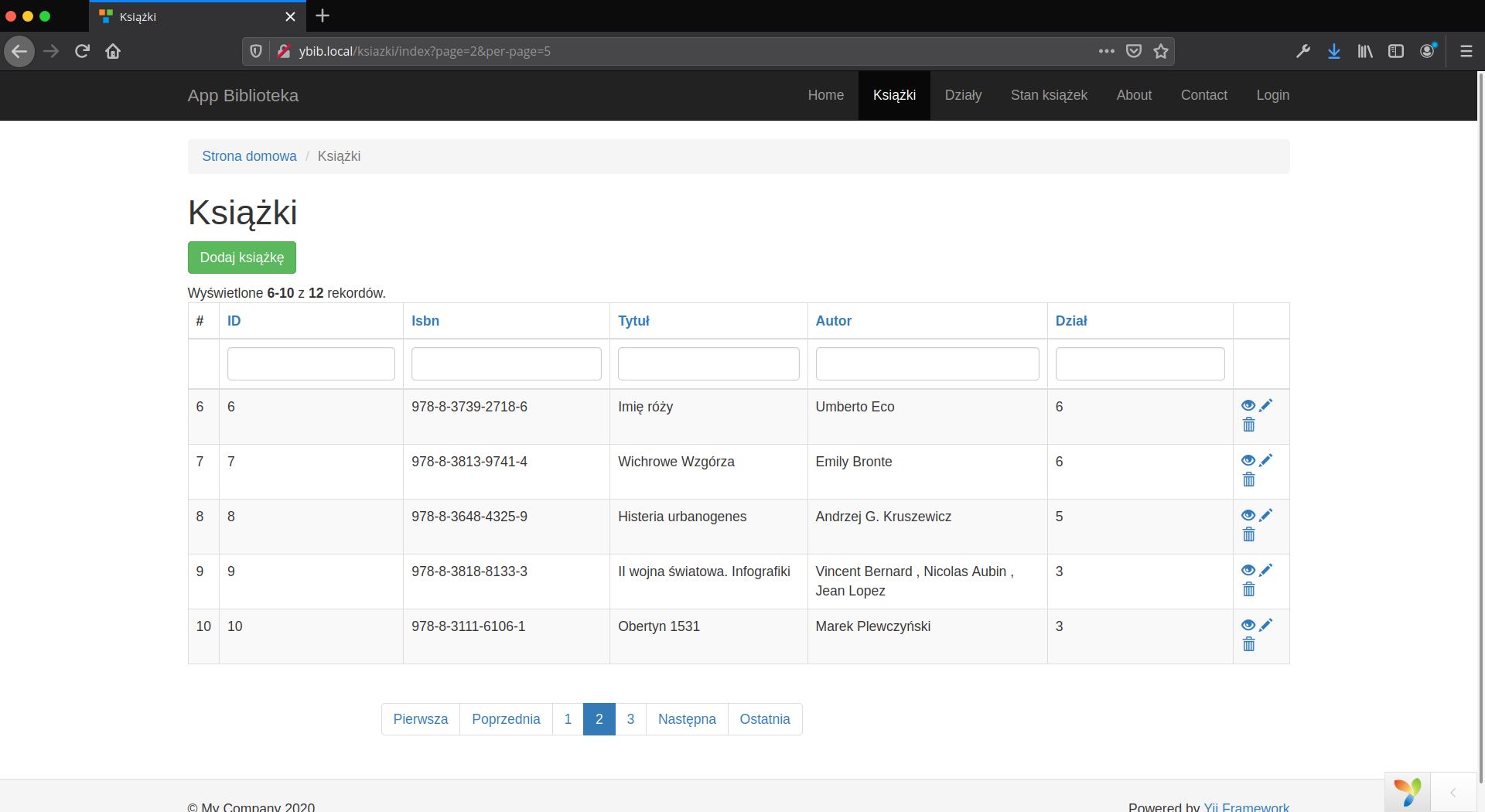The image size is (1485, 812).
Task: Open a new browser tab
Action: pyautogui.click(x=323, y=15)
